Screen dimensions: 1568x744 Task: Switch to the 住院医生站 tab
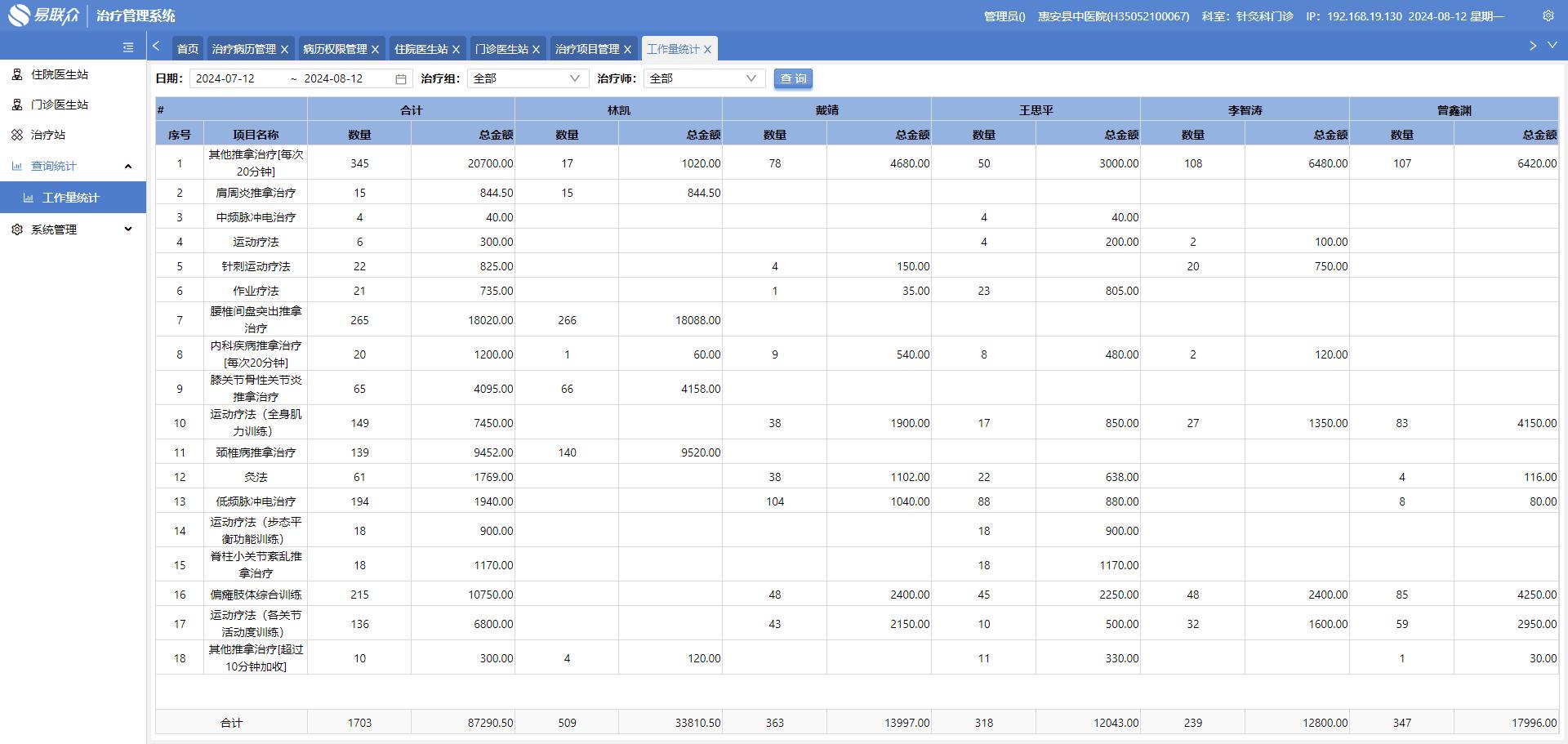tap(421, 49)
